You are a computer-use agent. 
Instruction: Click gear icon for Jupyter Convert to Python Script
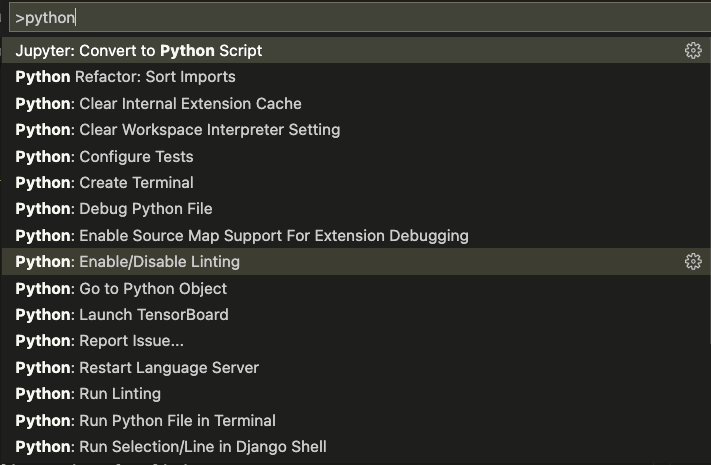tap(693, 50)
